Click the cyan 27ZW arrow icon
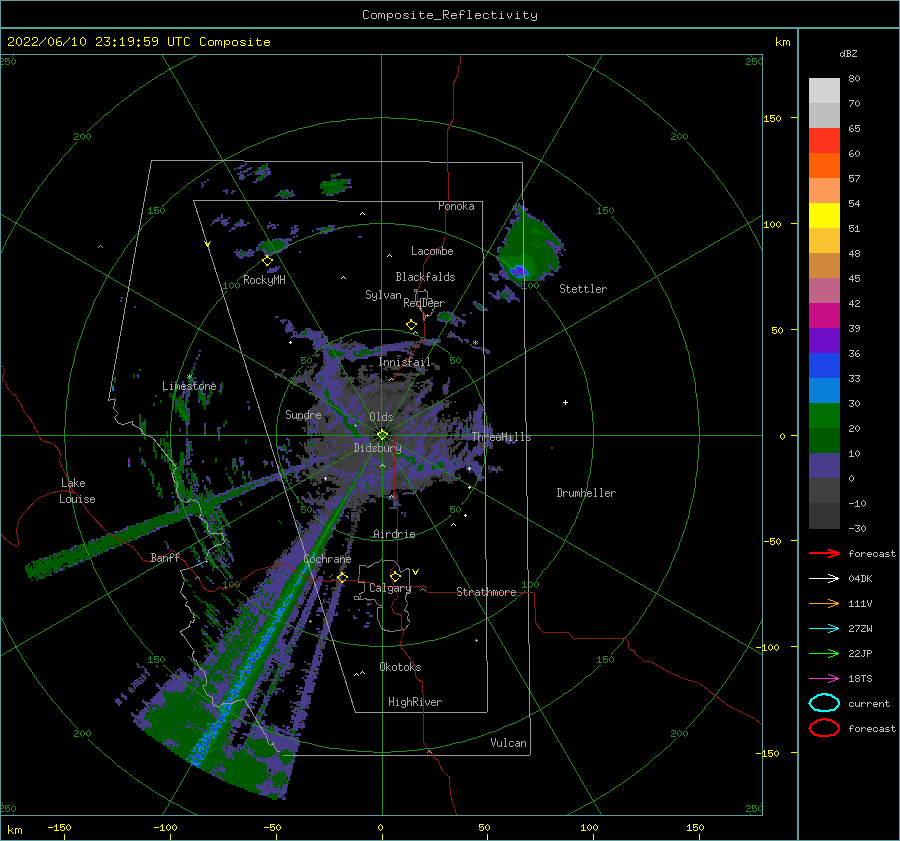This screenshot has height=841, width=900. [x=824, y=629]
